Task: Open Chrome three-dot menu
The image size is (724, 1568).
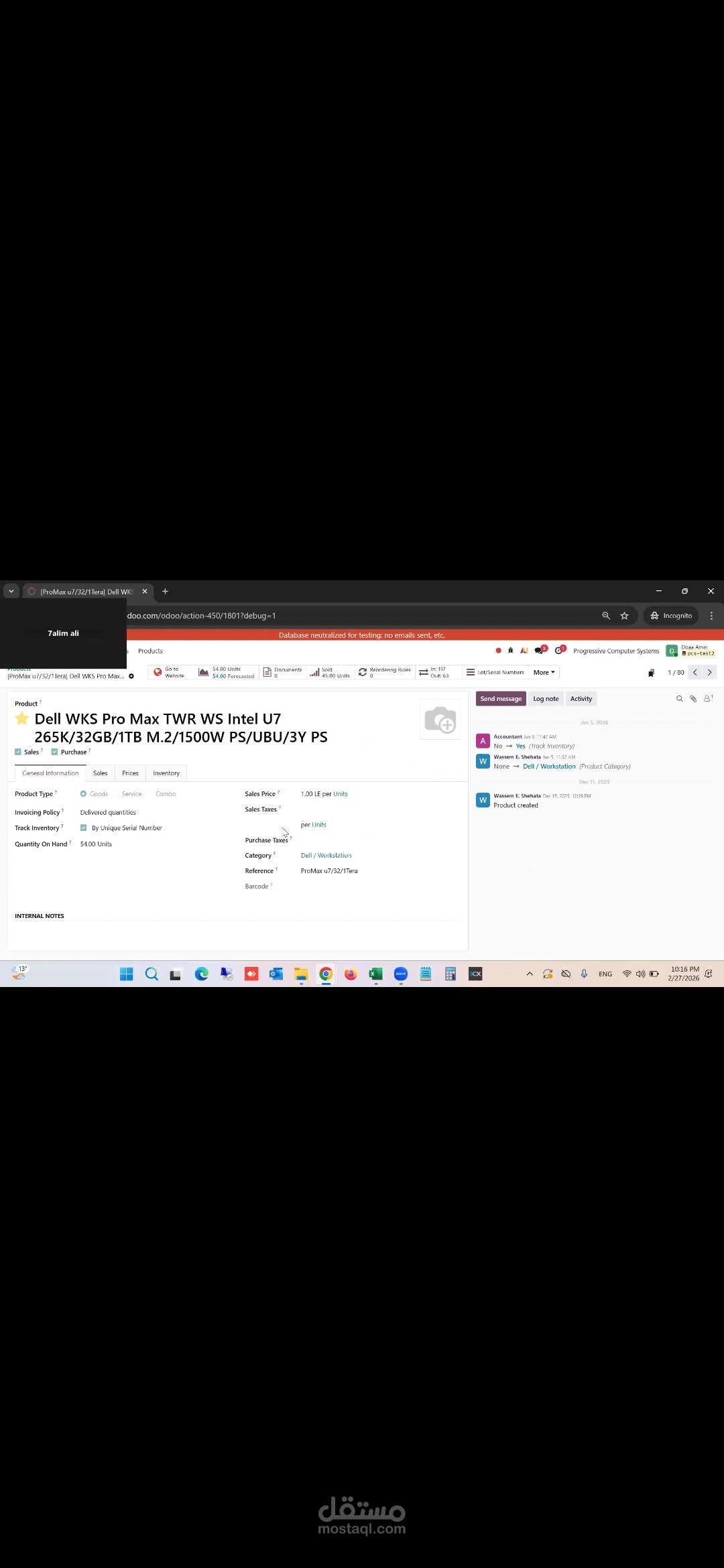Action: click(711, 616)
